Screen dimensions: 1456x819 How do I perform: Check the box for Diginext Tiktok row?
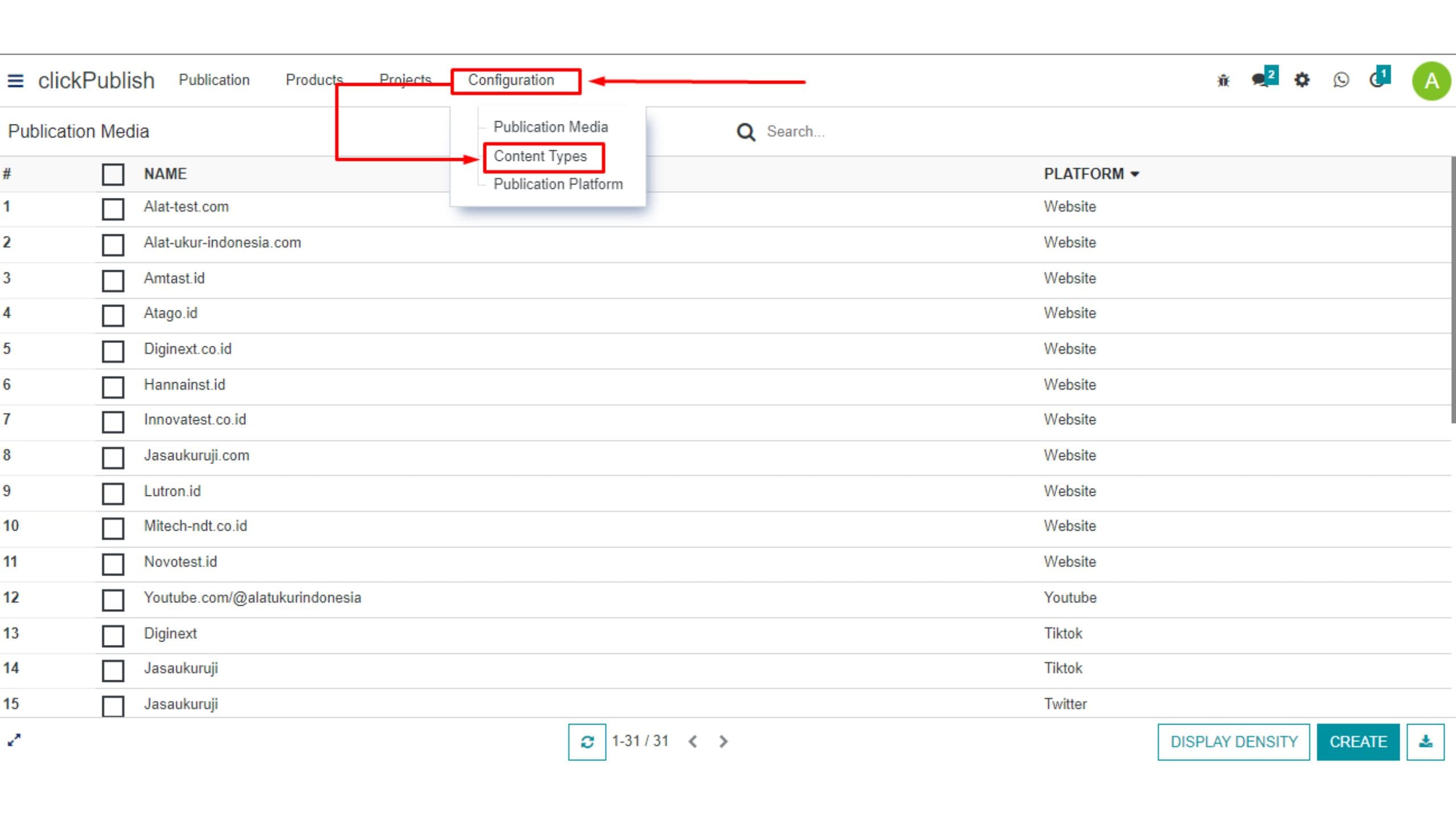[x=113, y=636]
